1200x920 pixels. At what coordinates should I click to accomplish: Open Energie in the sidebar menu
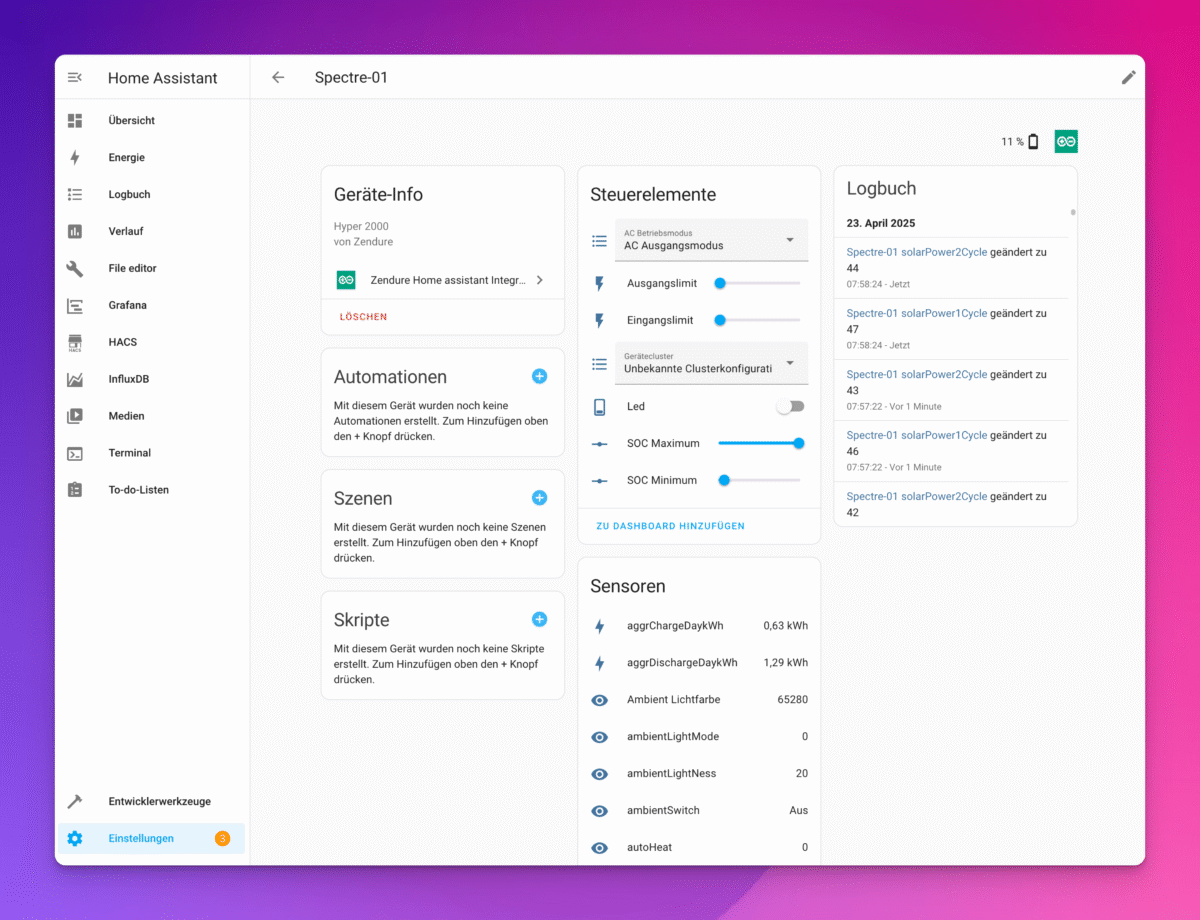click(127, 158)
